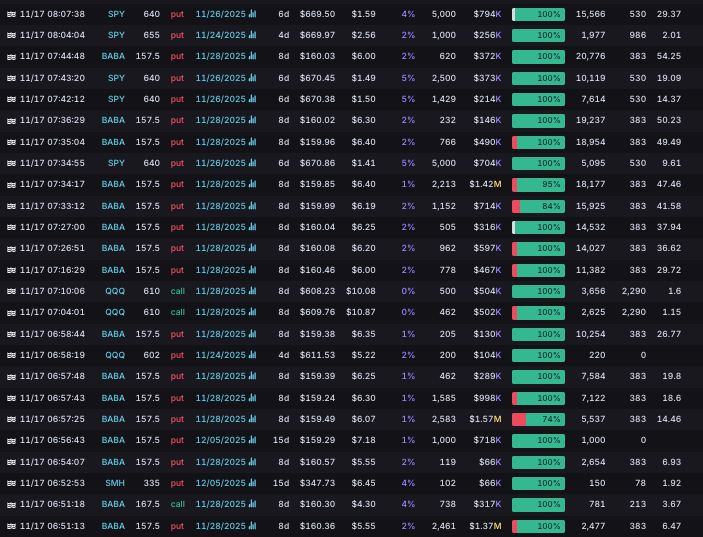
Task: Click the row icon beside 11/17 08:04:04
Action: (x=11, y=35)
